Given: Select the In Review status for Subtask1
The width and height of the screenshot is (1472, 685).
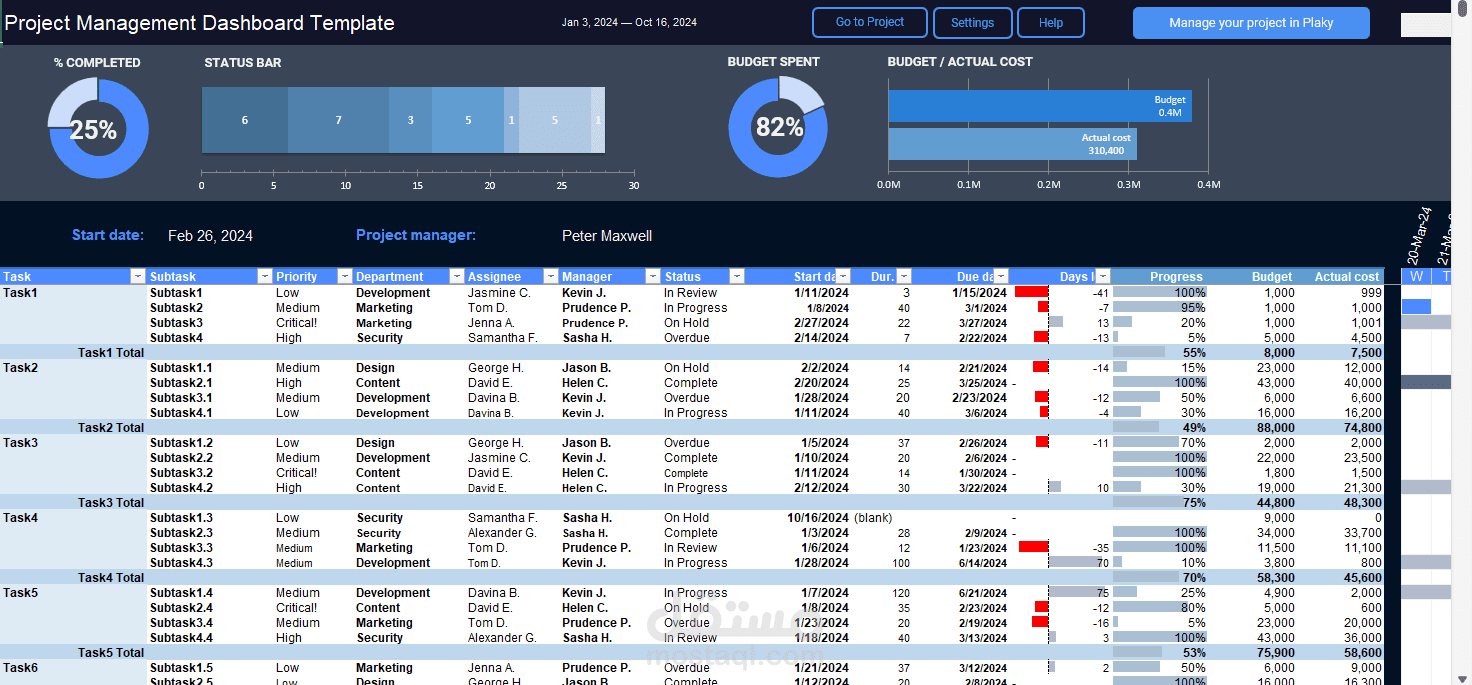Looking at the screenshot, I should [x=690, y=293].
